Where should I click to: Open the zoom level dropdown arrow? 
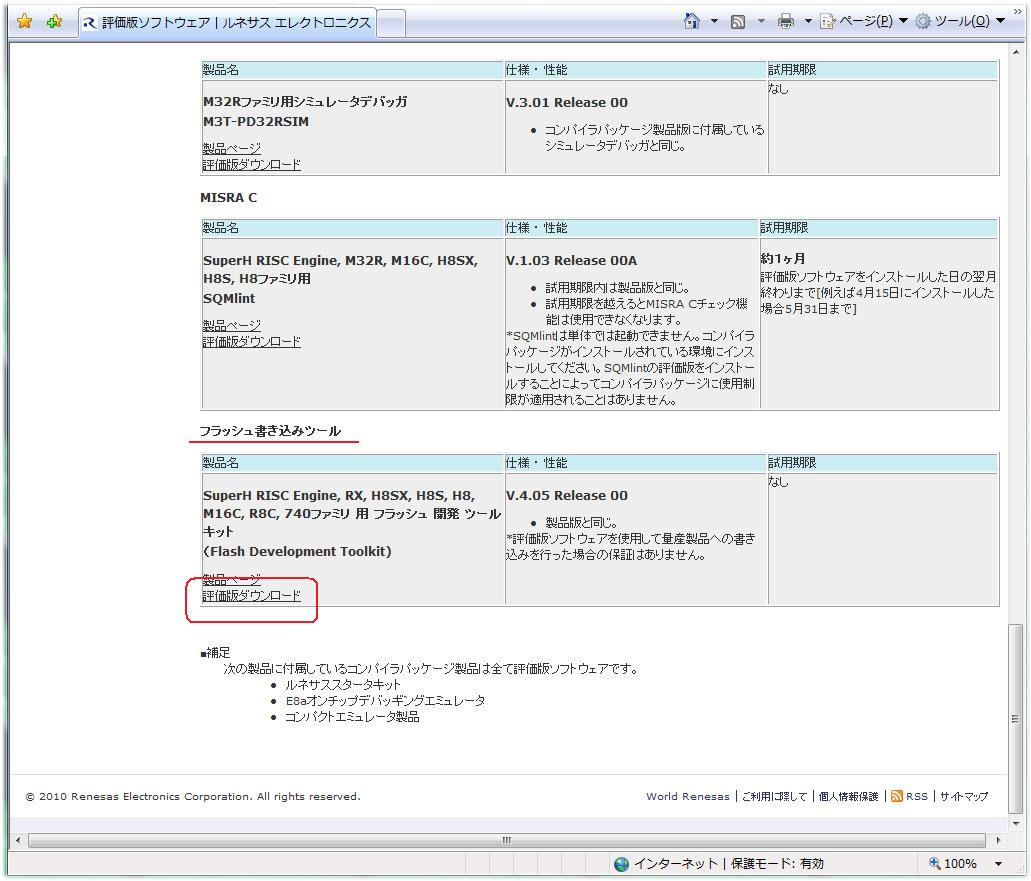(x=998, y=864)
